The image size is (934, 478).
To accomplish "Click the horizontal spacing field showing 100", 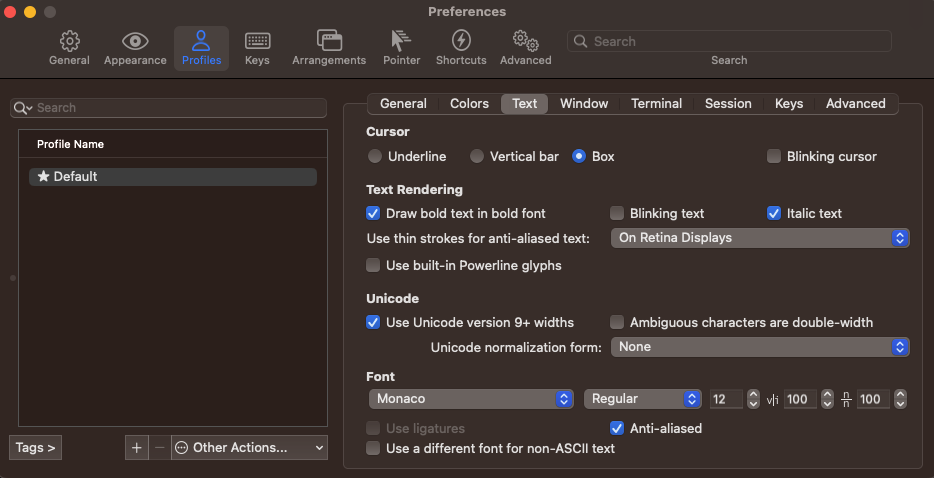I will [x=801, y=399].
